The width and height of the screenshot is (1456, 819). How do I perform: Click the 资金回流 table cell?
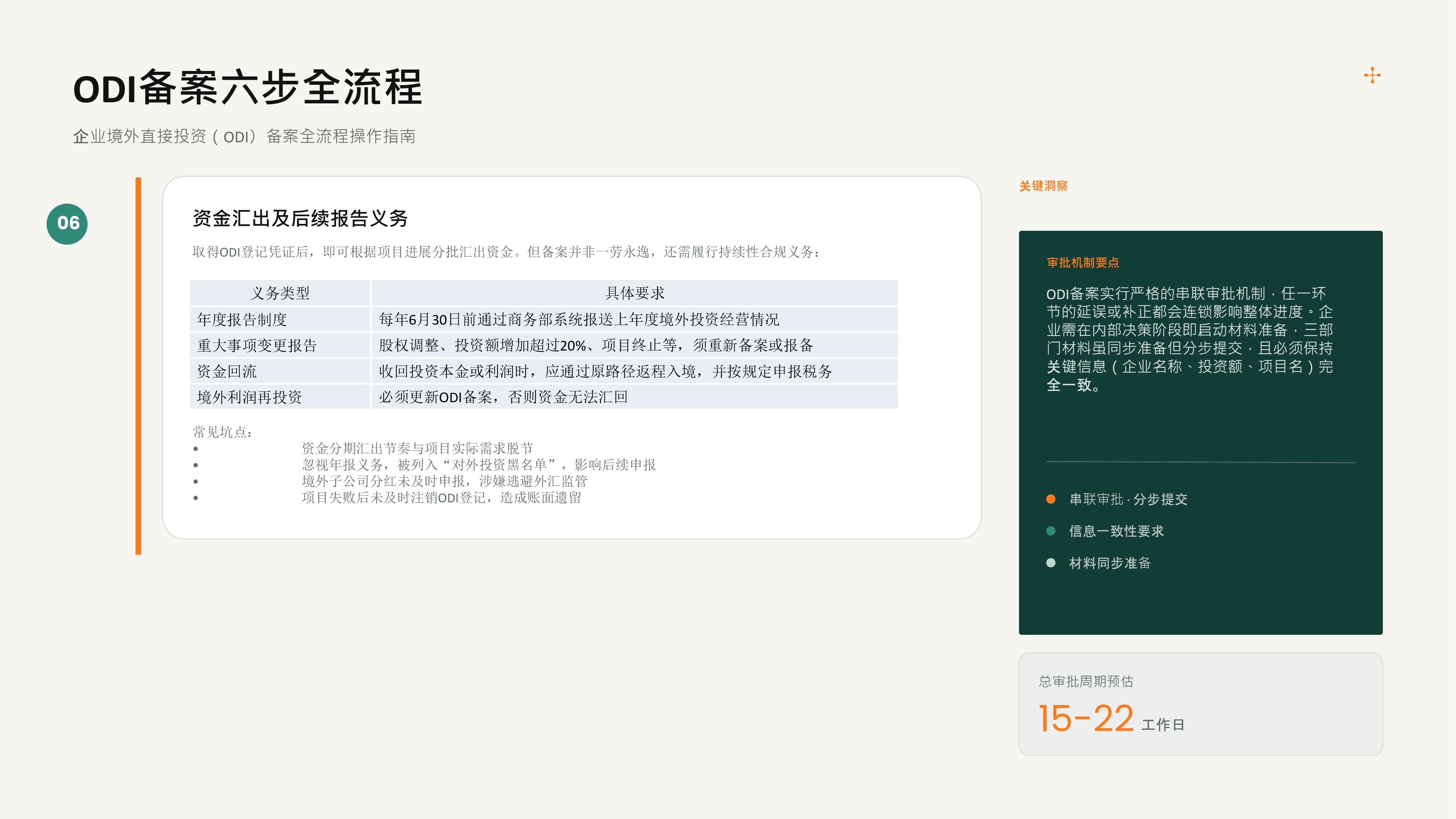[x=280, y=371]
